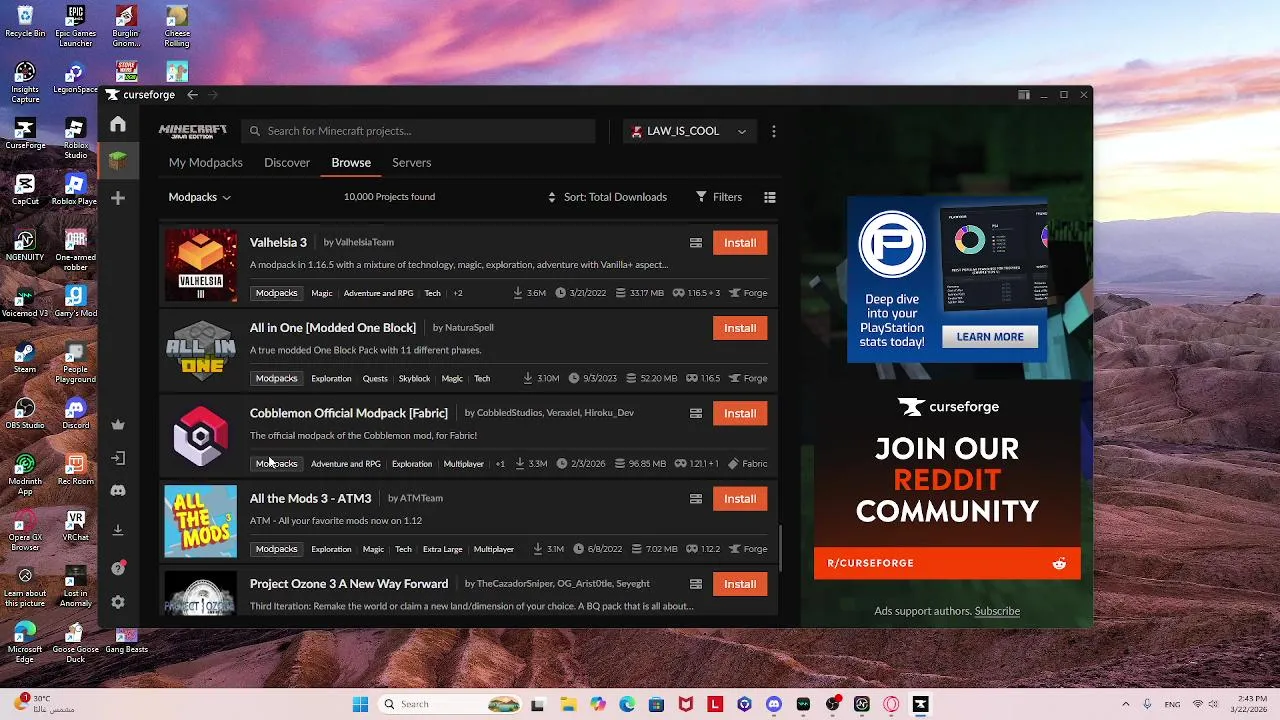Click the Quests tag on All in One
1280x720 pixels.
[x=375, y=379]
